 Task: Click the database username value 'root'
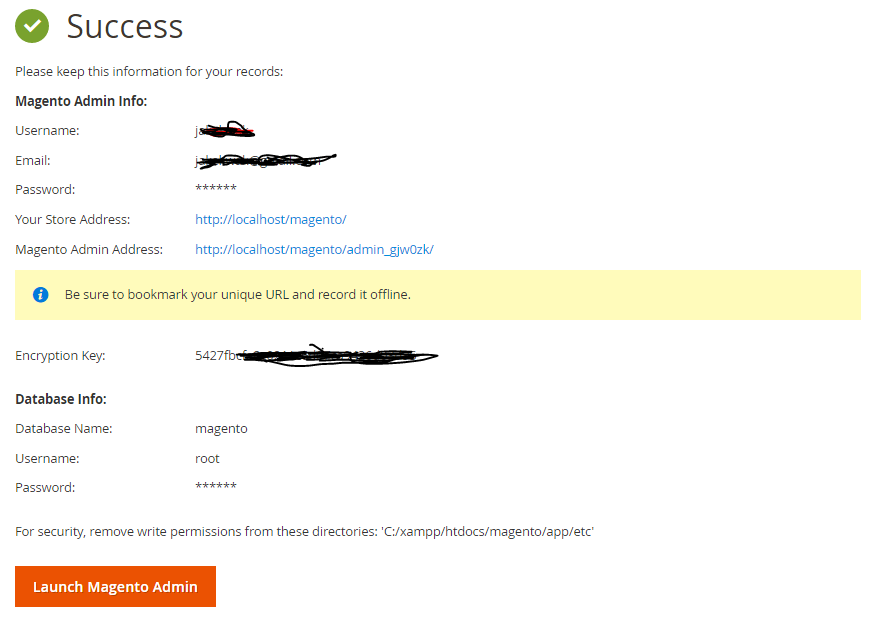[207, 459]
